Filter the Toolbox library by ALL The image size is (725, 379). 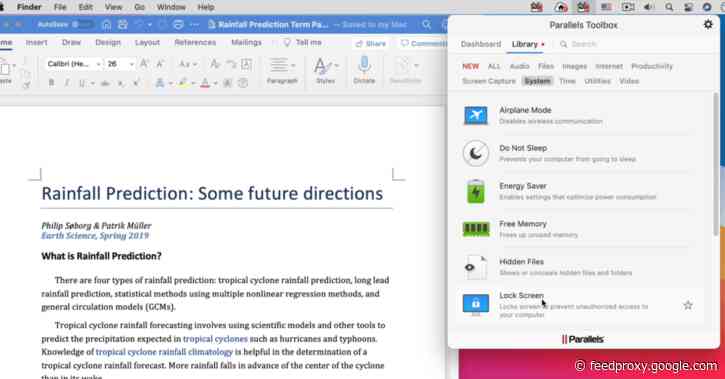[x=494, y=66]
